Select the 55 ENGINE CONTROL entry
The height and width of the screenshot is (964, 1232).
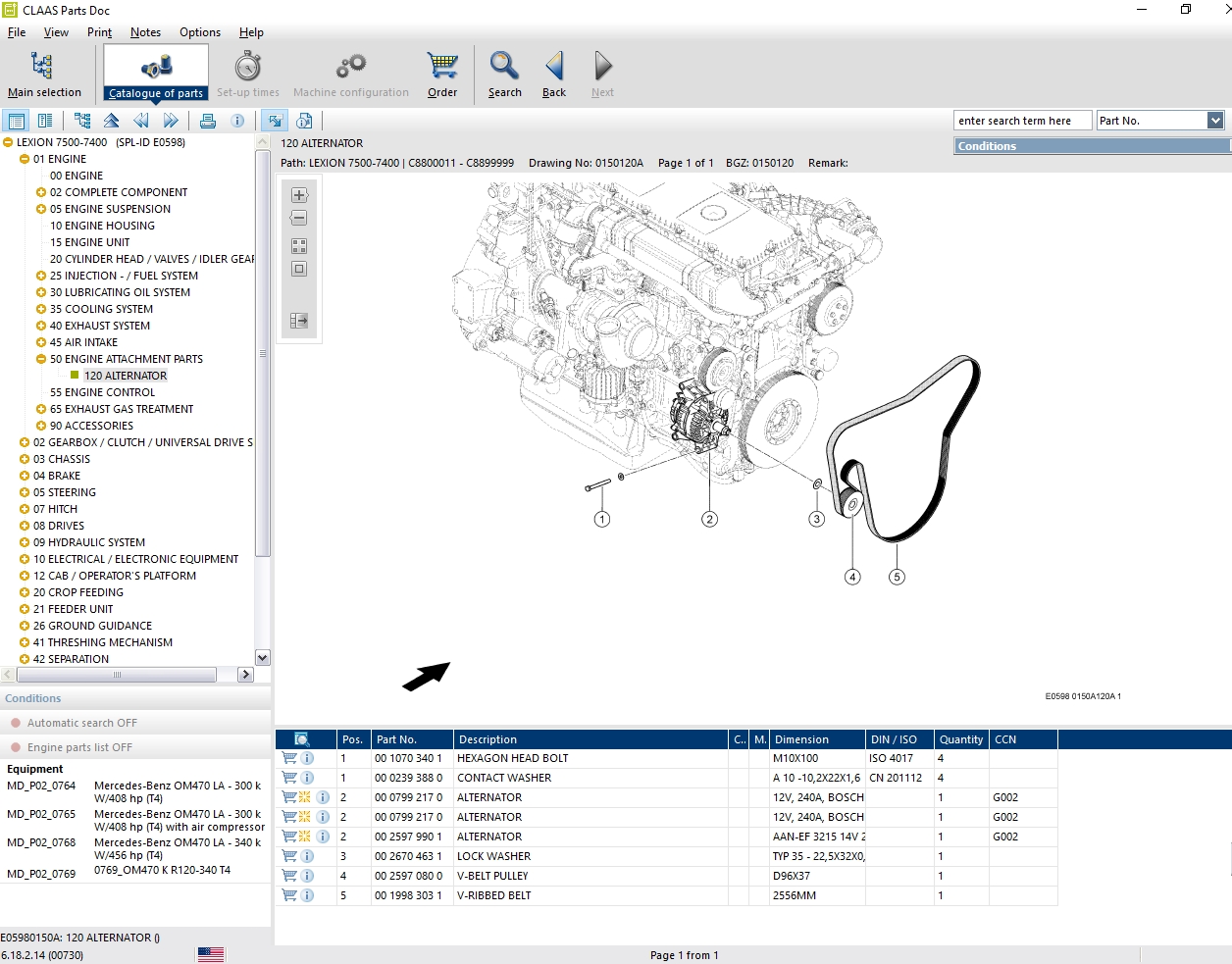pos(102,392)
